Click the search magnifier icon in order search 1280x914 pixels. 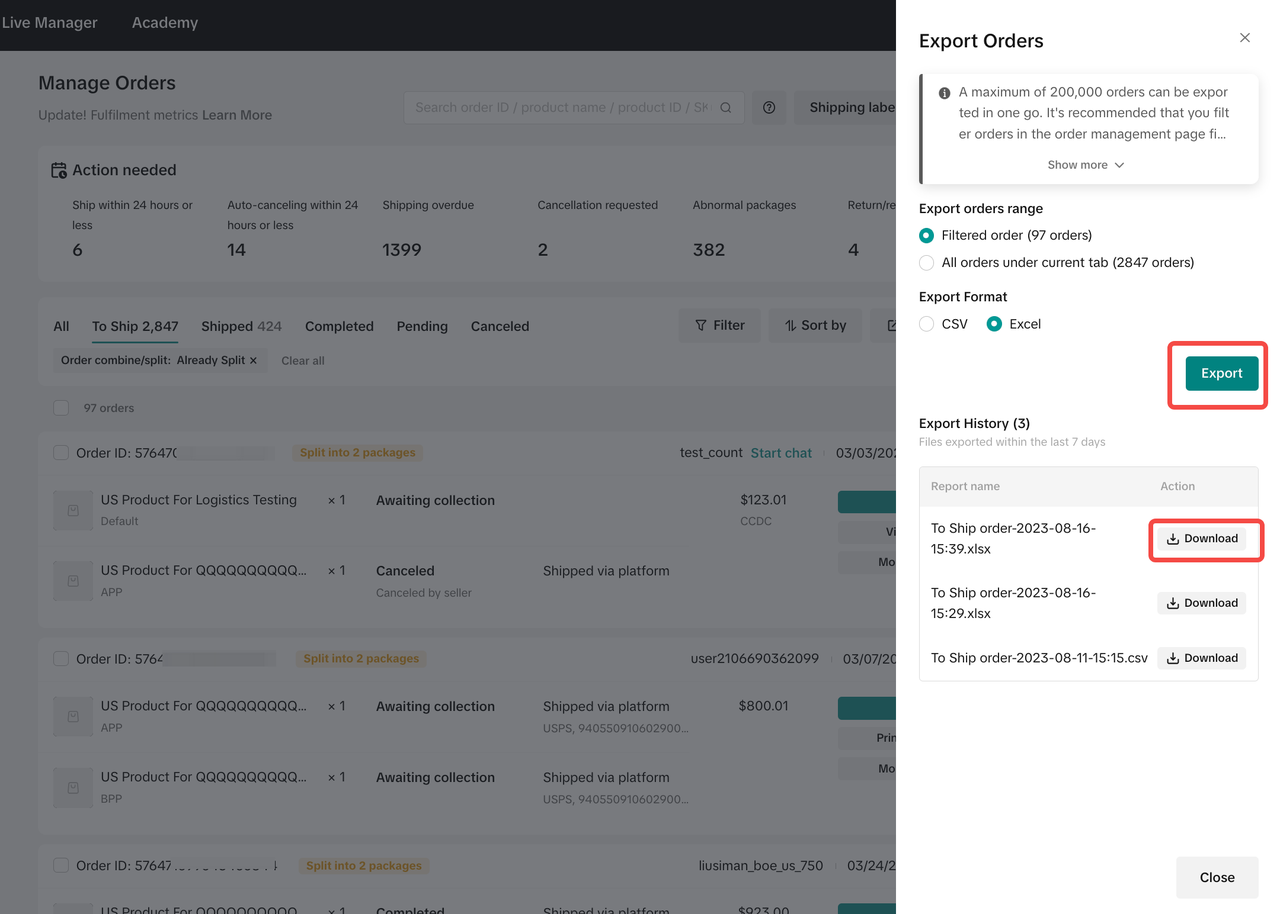tap(726, 108)
